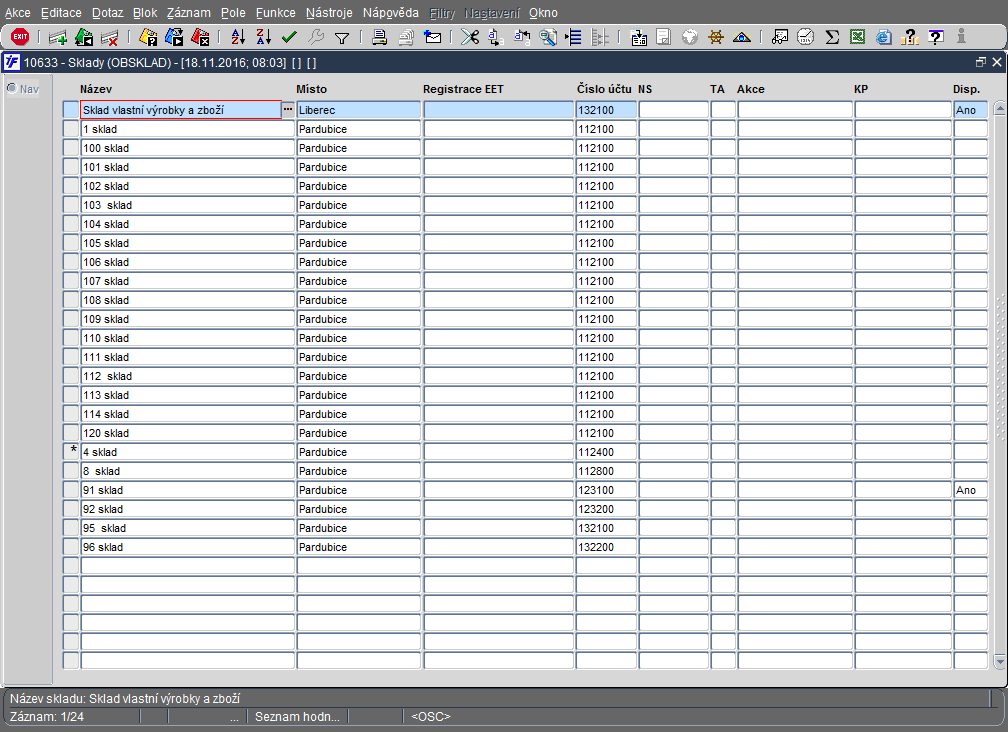
Task: Click the Internet Explorer icon
Action: tap(884, 37)
